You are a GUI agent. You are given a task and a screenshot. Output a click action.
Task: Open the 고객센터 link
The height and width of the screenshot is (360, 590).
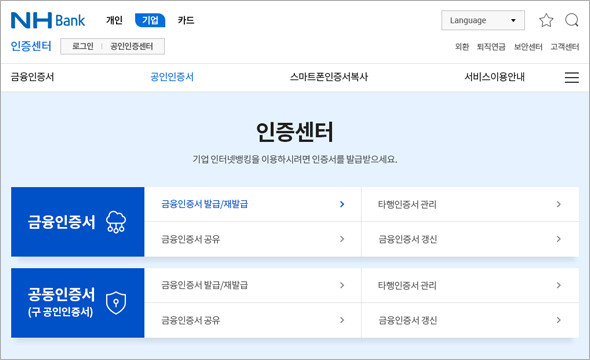click(x=565, y=47)
